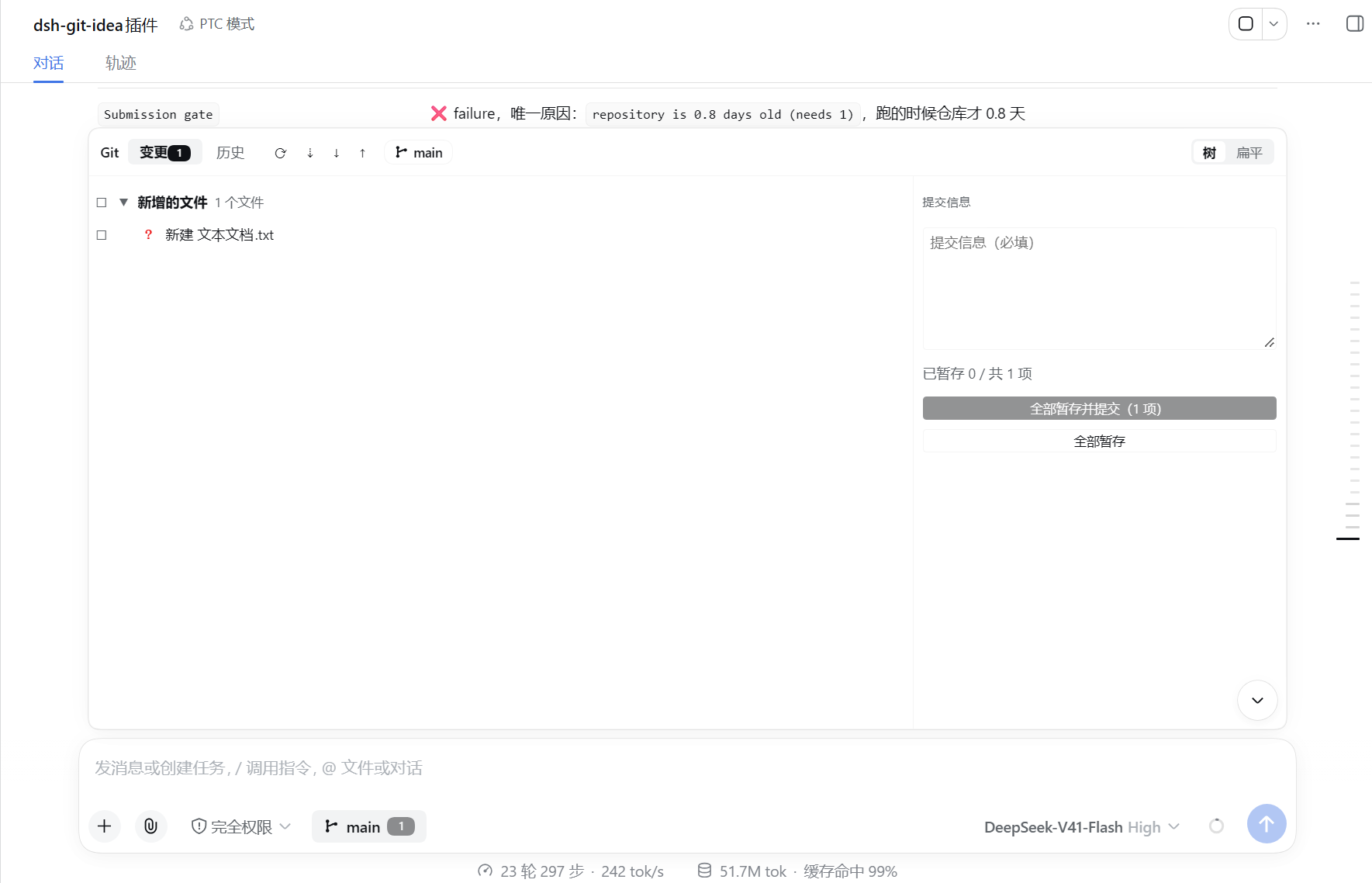Open the main branch chip in composer
Image resolution: width=1372 pixels, height=883 pixels.
coord(369,827)
